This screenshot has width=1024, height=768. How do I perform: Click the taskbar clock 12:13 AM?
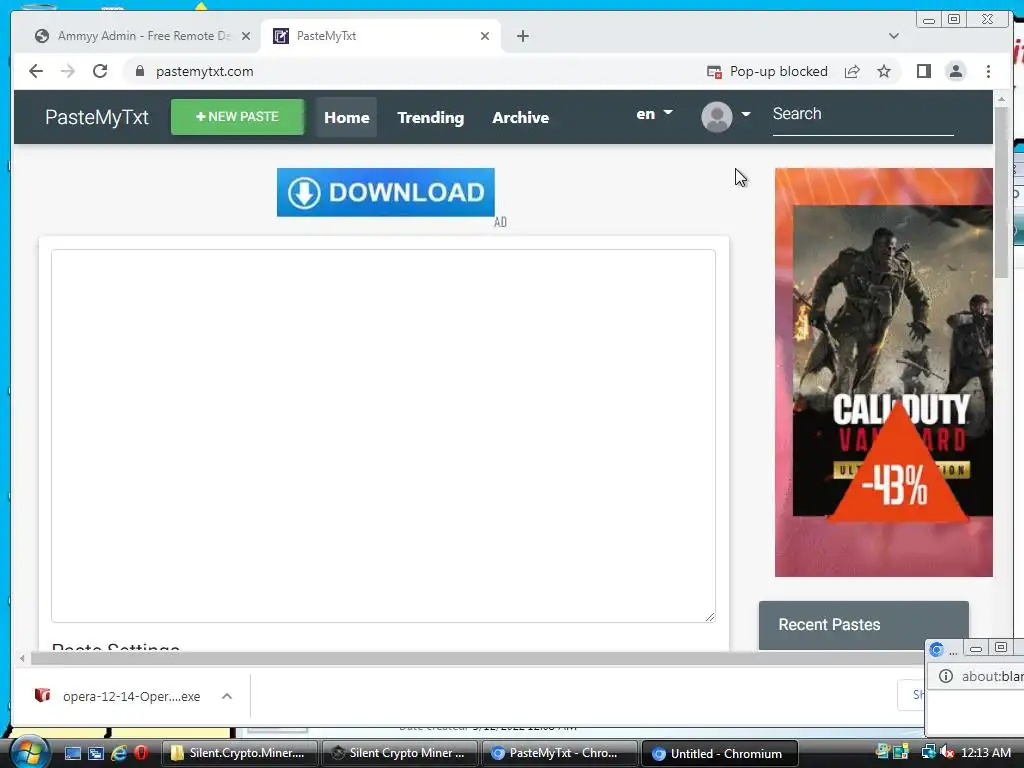coord(986,753)
